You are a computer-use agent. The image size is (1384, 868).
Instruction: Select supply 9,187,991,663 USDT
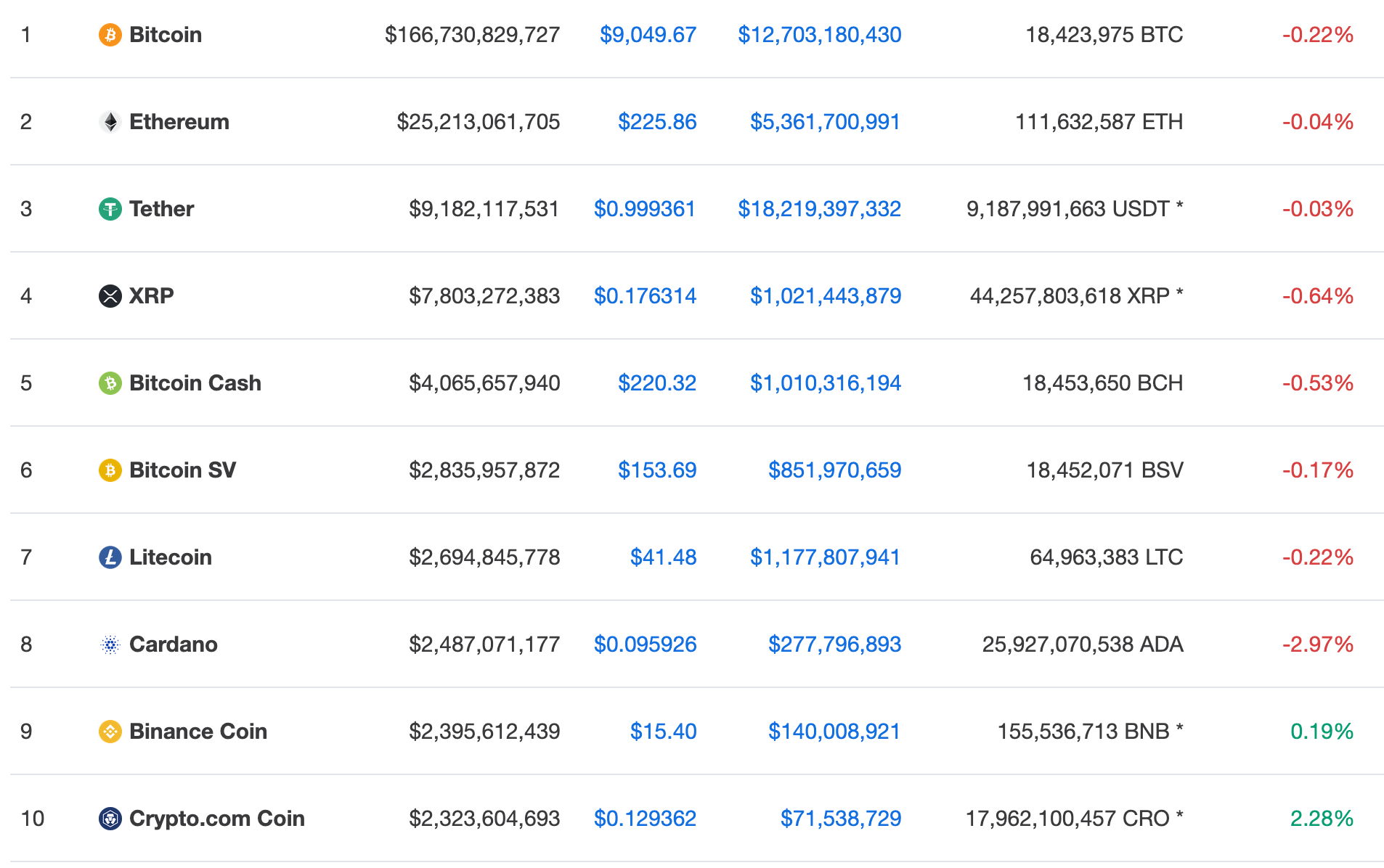pyautogui.click(x=1075, y=209)
